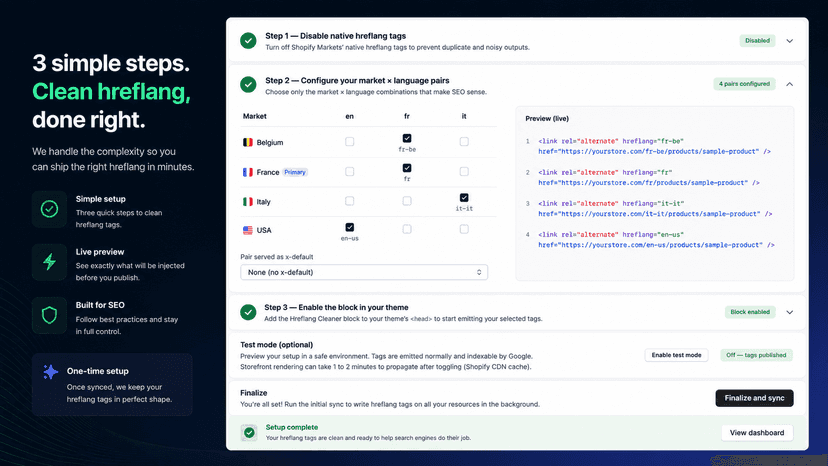Viewport: 828px width, 466px height.
Task: Click the Step 1 green checkmark icon
Action: pyautogui.click(x=248, y=41)
